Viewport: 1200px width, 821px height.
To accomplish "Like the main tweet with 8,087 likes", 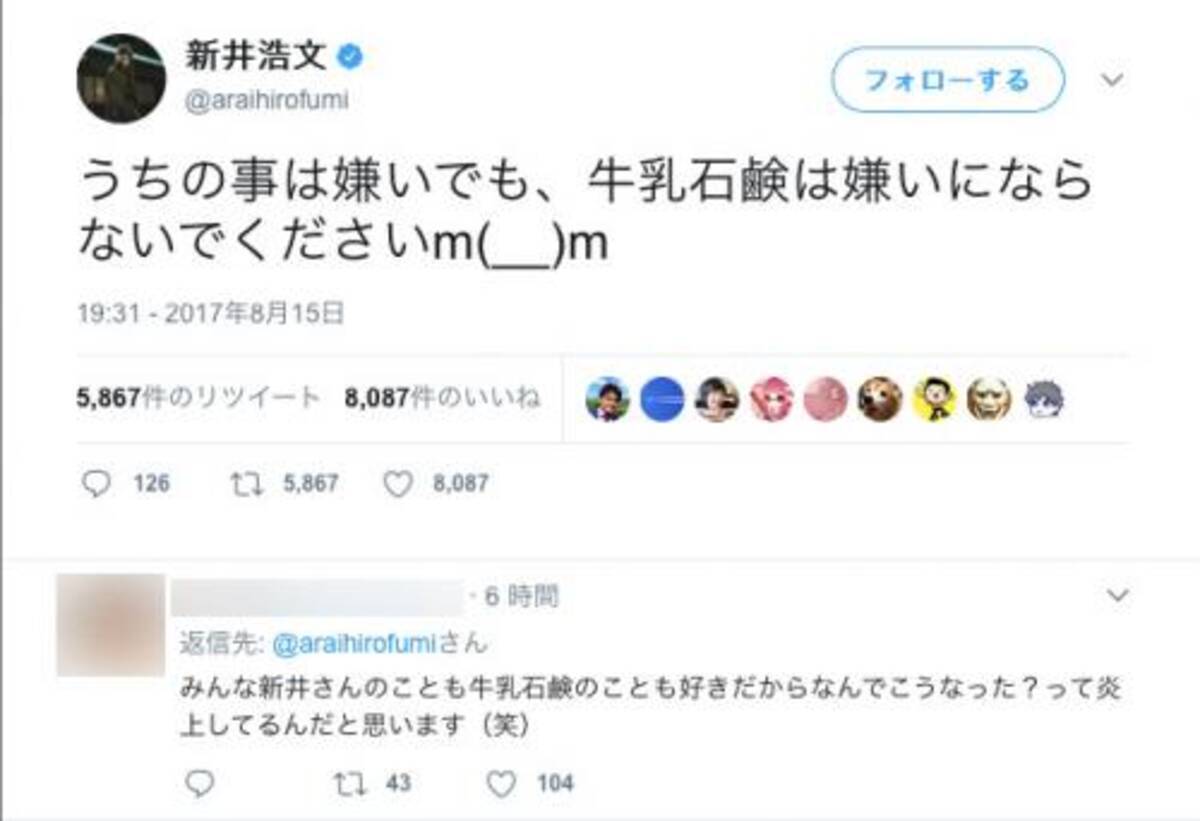I will [399, 484].
